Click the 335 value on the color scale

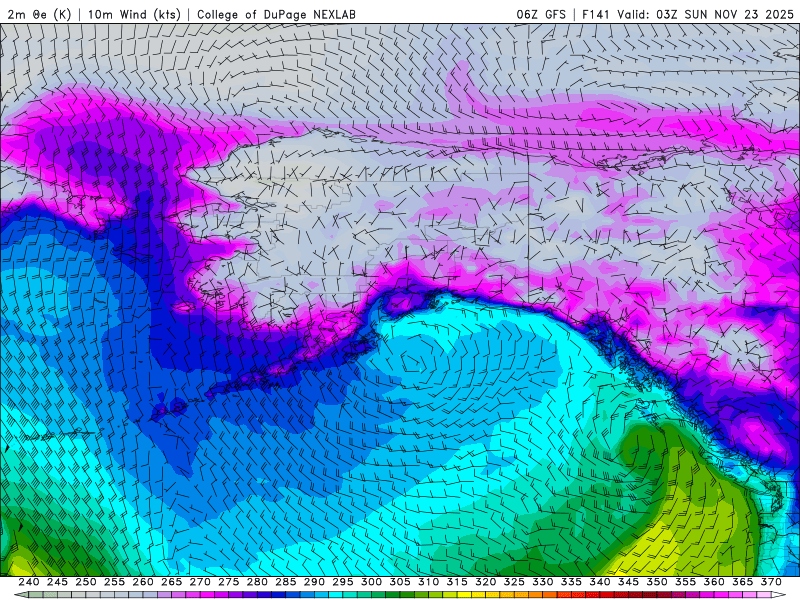pos(571,582)
